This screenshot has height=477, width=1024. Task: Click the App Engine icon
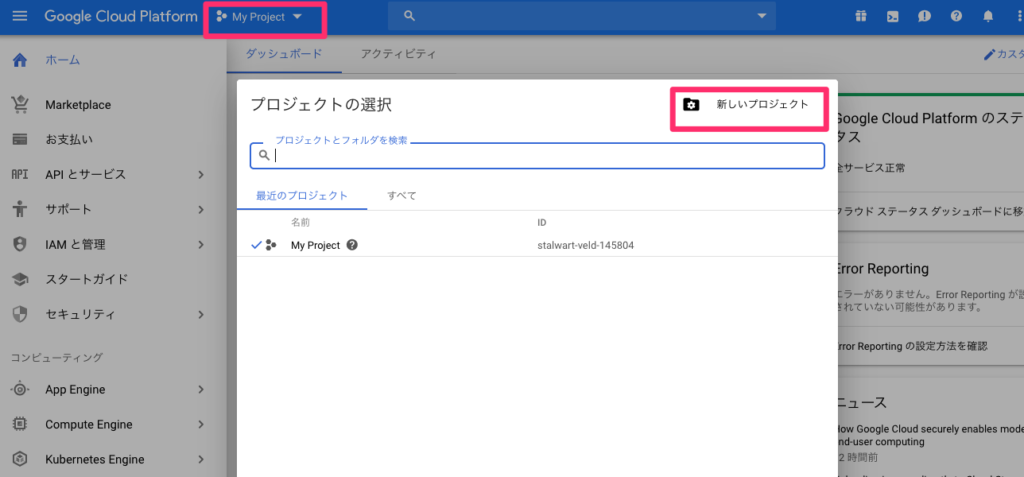(20, 389)
